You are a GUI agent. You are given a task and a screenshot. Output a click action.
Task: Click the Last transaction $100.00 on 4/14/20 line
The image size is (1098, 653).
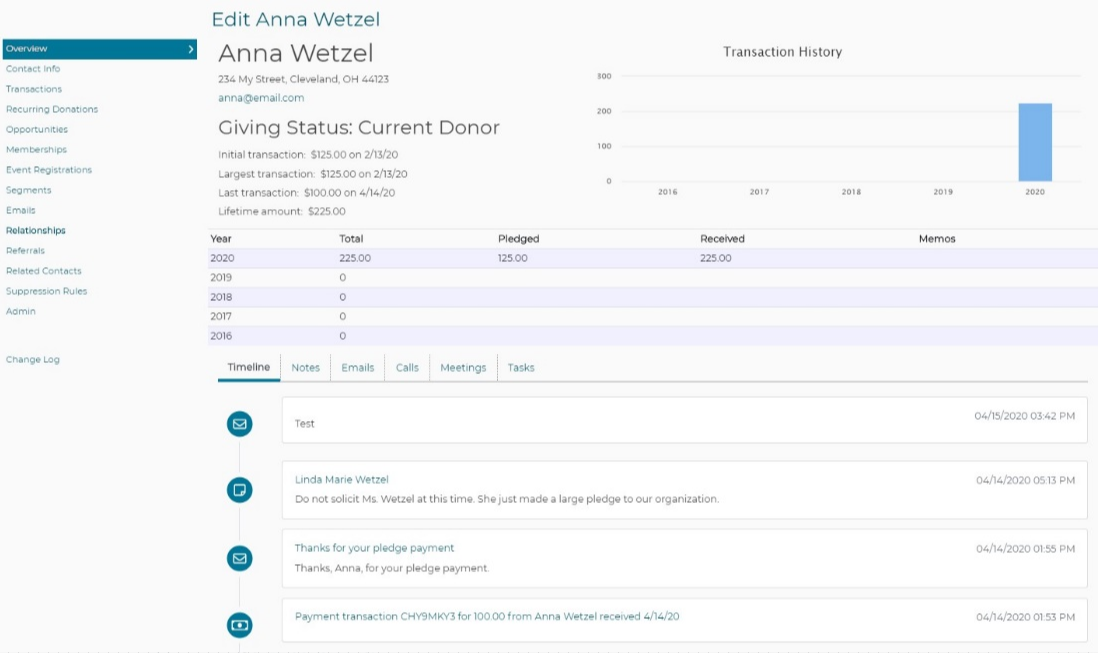(x=306, y=192)
